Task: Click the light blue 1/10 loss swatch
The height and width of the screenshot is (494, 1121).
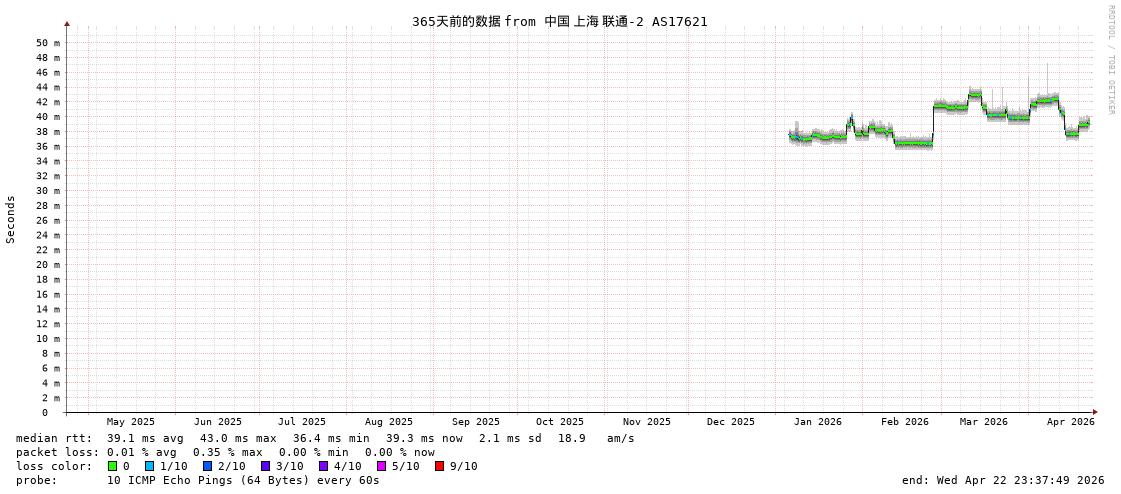Action: (149, 466)
